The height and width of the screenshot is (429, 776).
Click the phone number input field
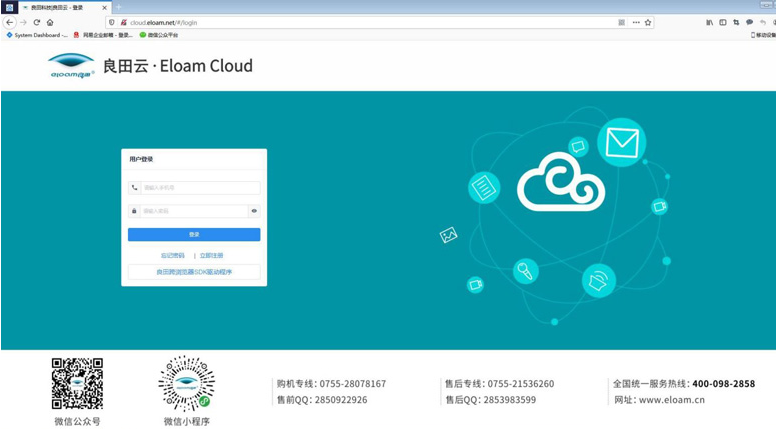click(x=200, y=188)
